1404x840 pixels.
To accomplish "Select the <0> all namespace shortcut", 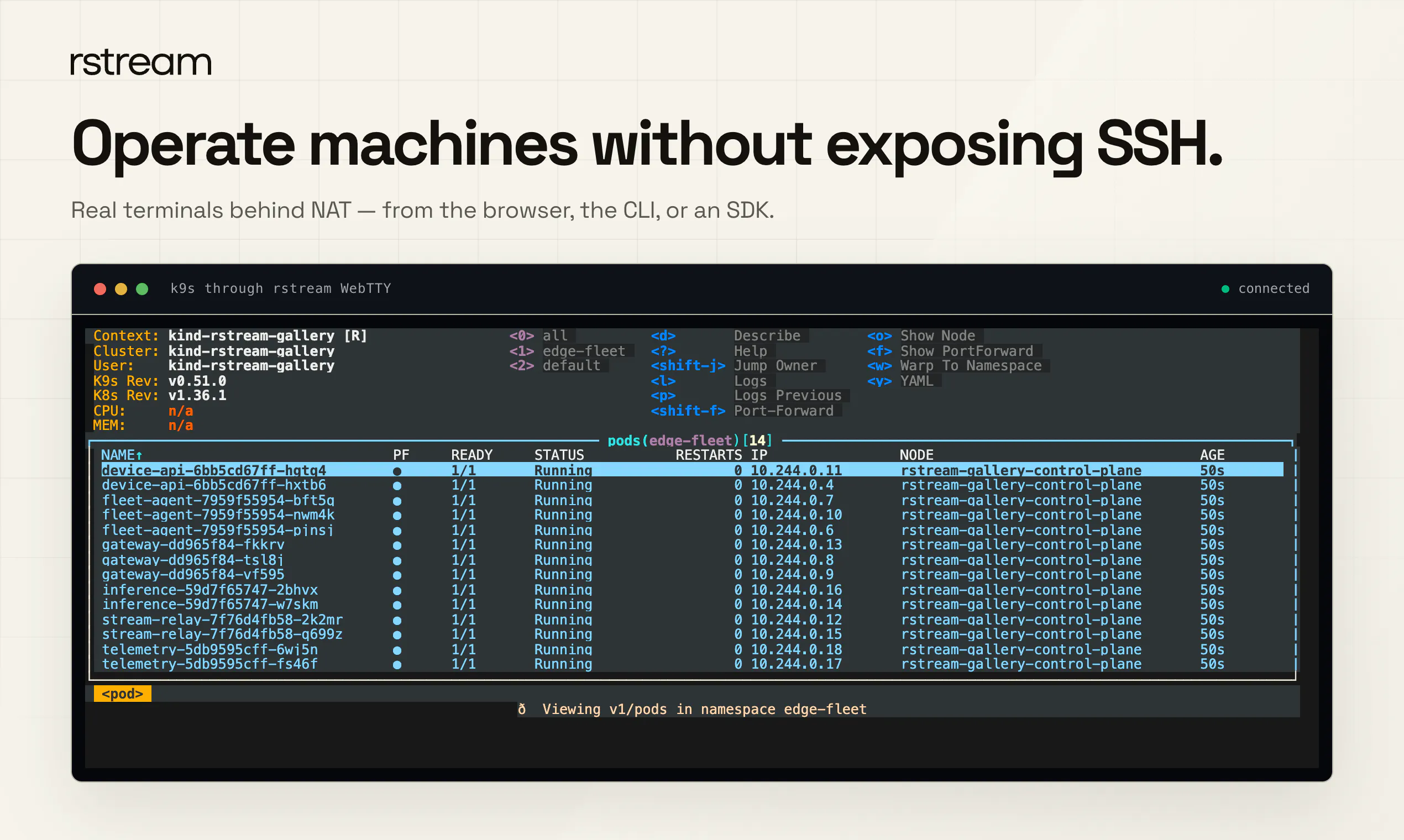I will 538,335.
